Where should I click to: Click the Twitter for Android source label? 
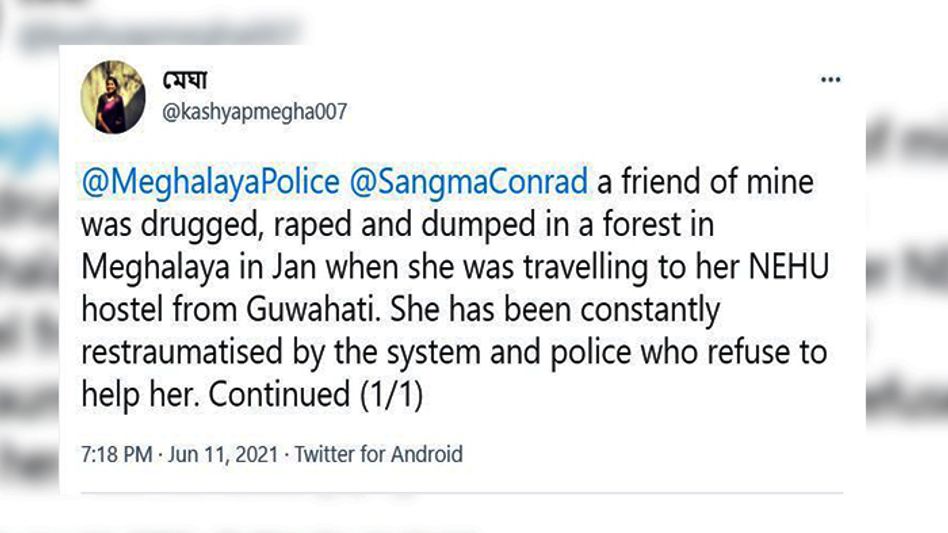(x=379, y=454)
